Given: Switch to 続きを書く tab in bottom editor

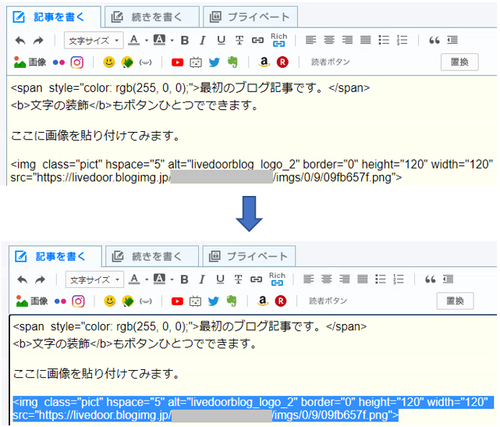Looking at the screenshot, I should [152, 256].
